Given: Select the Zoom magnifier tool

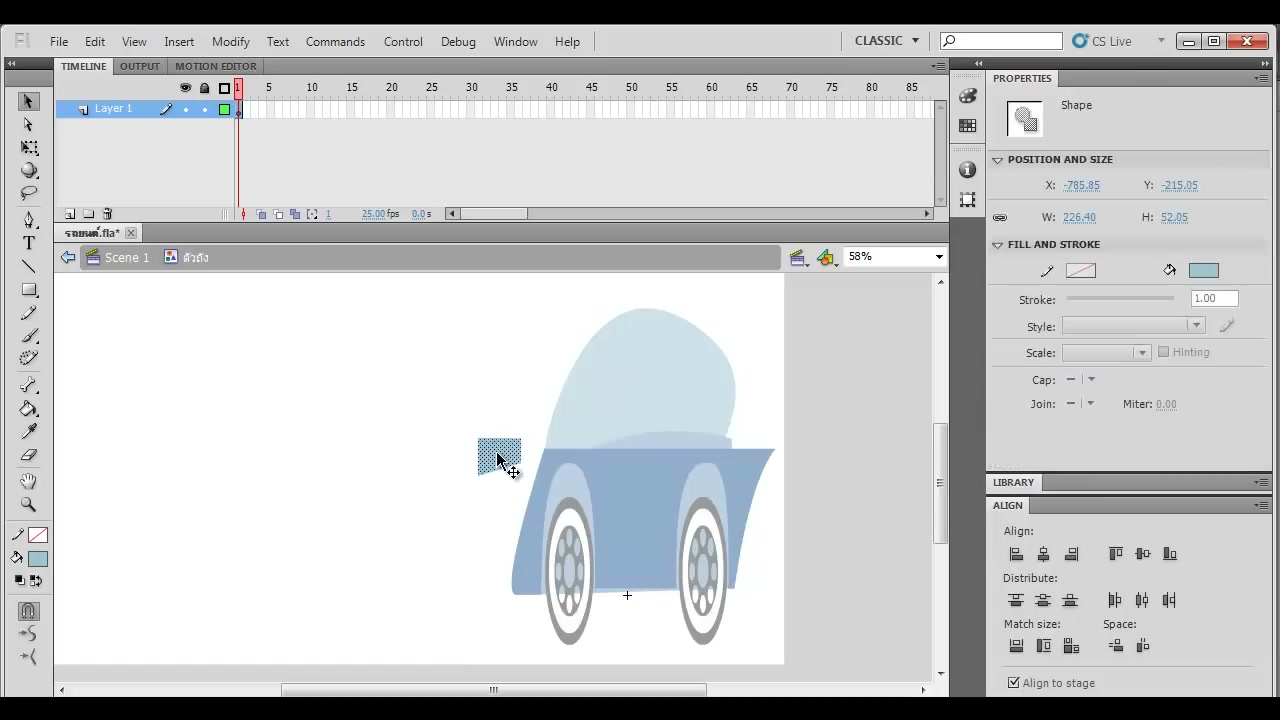Looking at the screenshot, I should click(29, 505).
